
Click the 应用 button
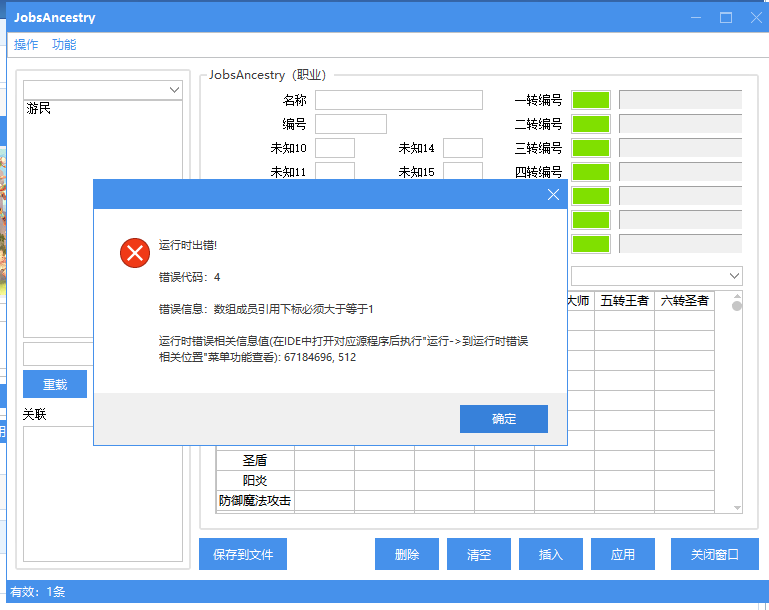(x=623, y=554)
